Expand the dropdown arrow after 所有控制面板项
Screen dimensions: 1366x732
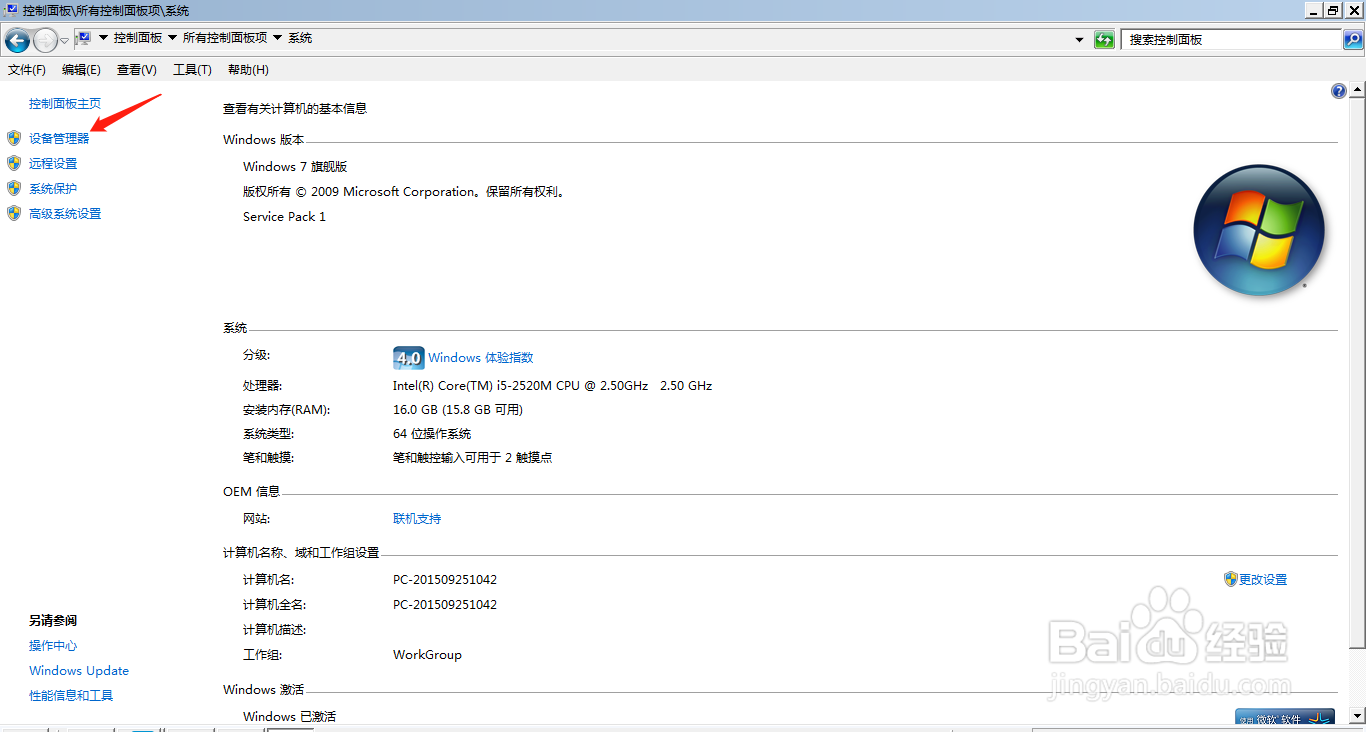[x=277, y=38]
